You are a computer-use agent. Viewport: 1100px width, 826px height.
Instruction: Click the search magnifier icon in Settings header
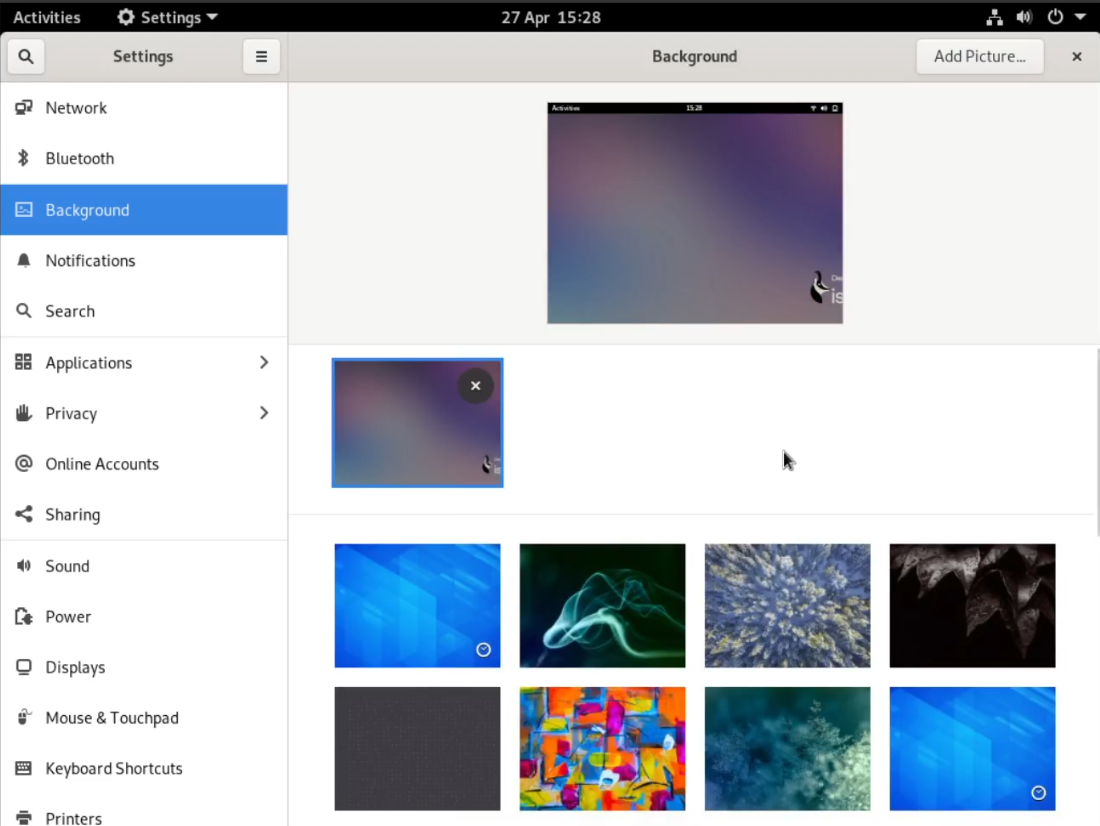point(26,57)
